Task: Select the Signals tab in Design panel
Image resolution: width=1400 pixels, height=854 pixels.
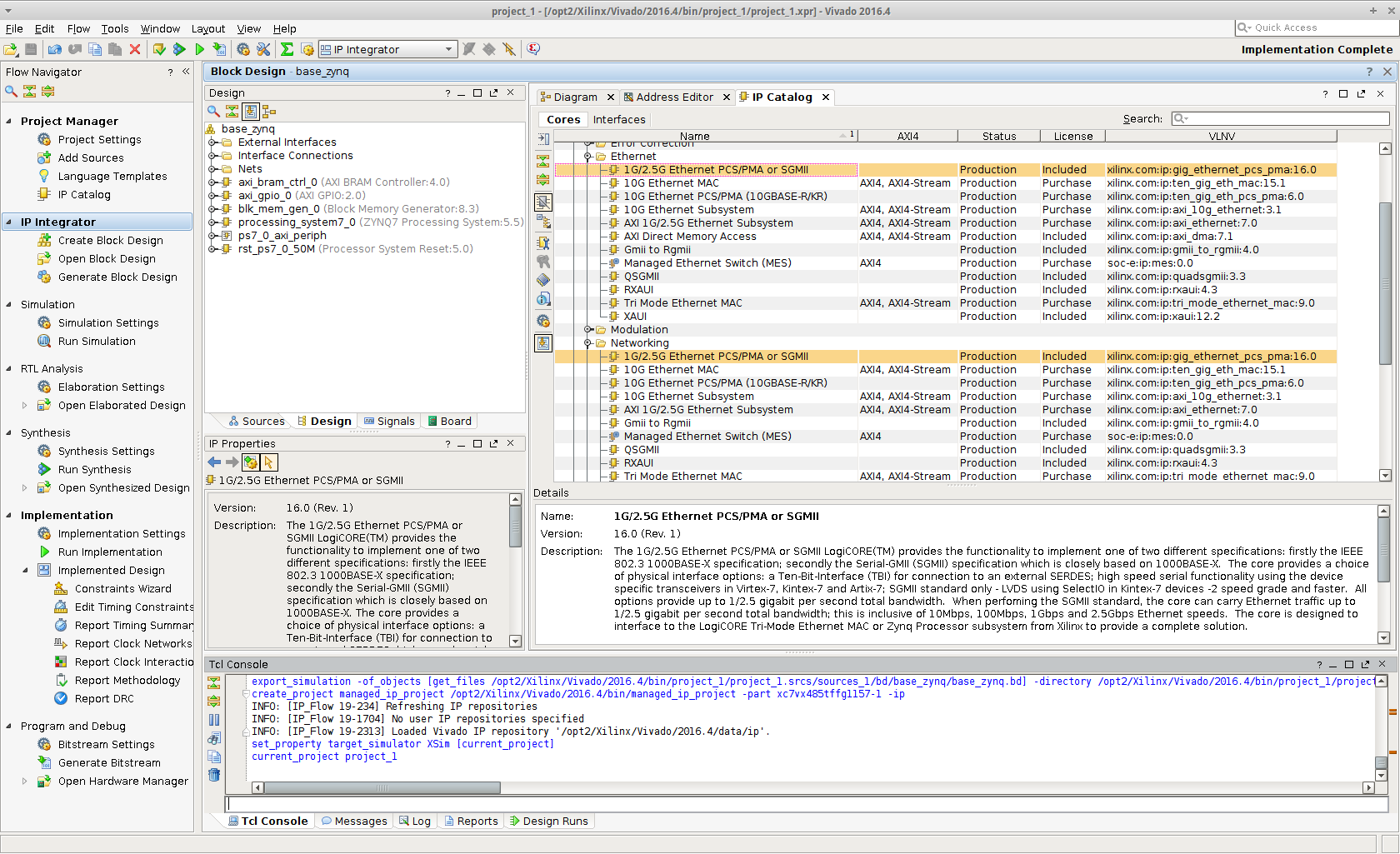Action: click(x=389, y=422)
